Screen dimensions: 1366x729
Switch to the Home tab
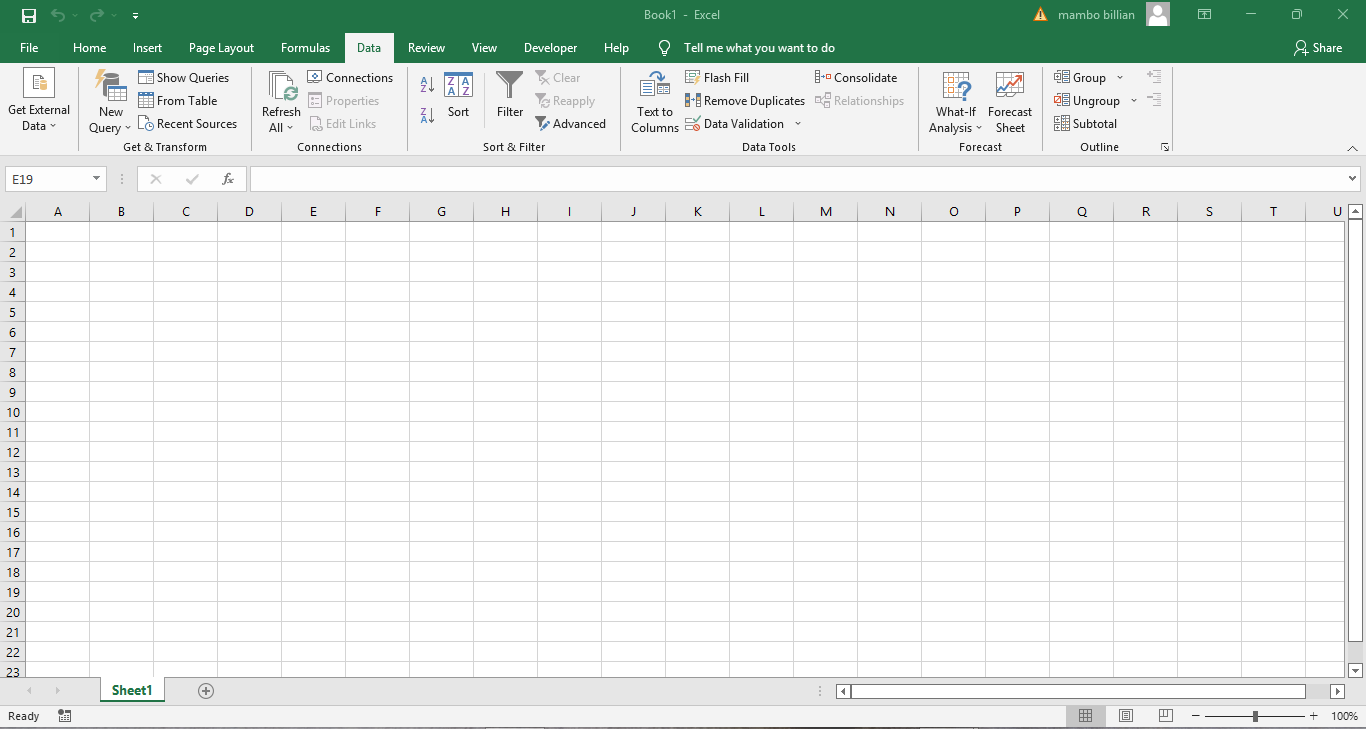pyautogui.click(x=89, y=48)
